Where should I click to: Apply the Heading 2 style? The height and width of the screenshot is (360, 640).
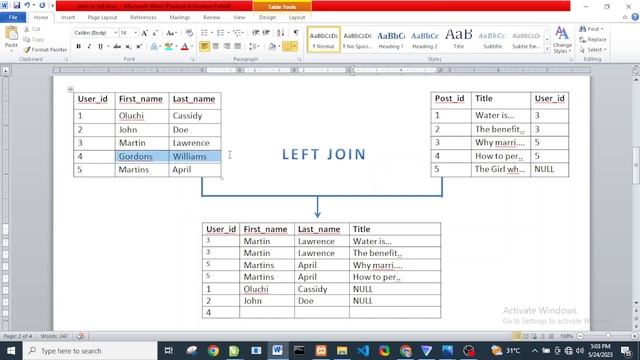pyautogui.click(x=425, y=40)
